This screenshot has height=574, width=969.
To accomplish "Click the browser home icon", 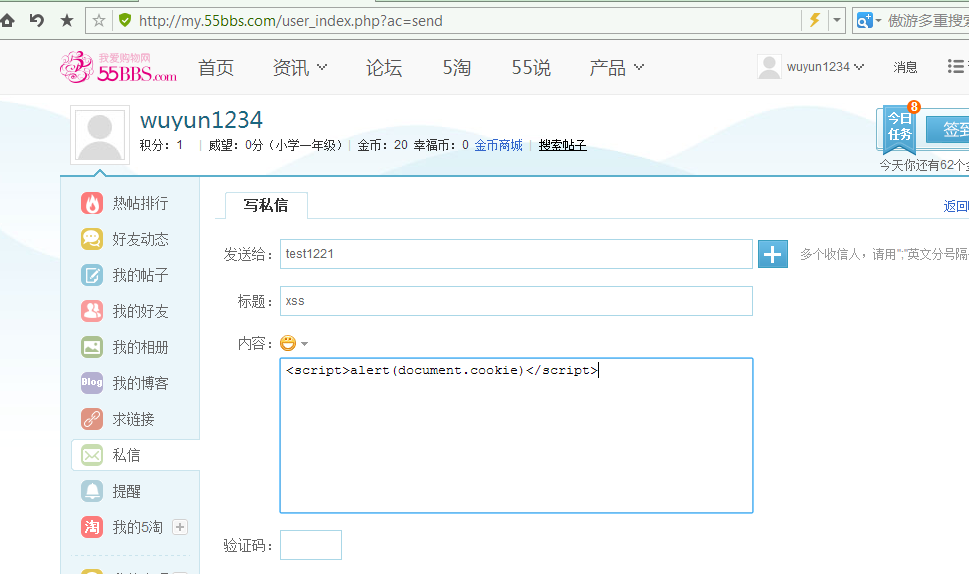I will 7,20.
